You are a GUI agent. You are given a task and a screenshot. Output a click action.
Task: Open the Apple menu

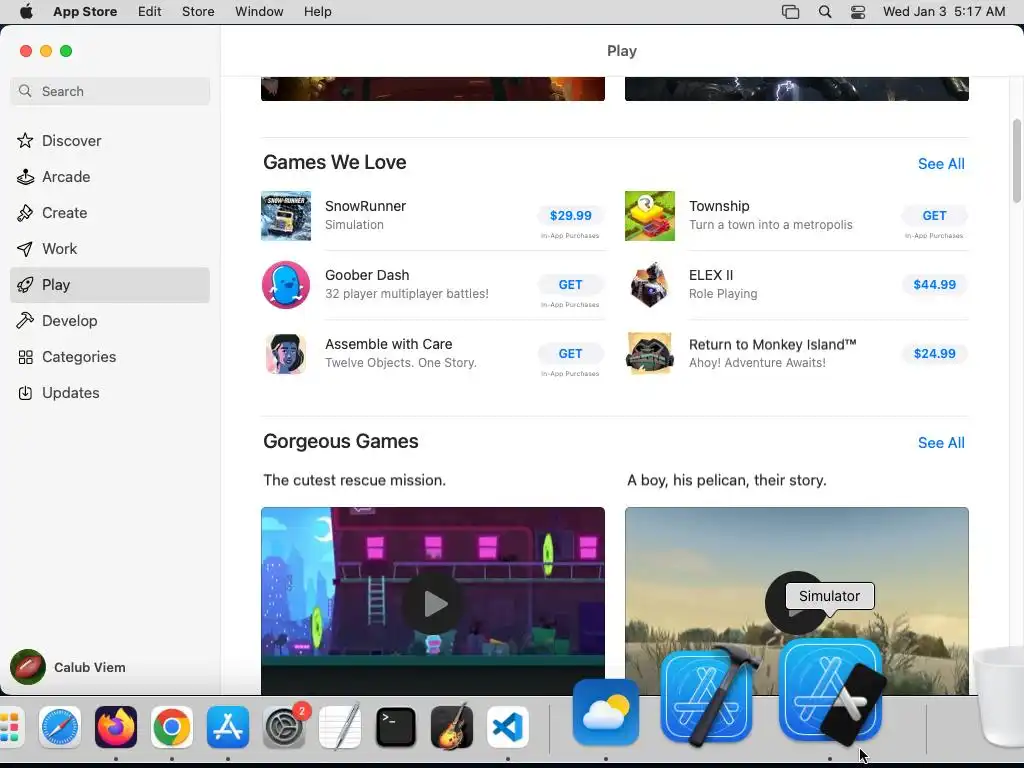pos(26,12)
